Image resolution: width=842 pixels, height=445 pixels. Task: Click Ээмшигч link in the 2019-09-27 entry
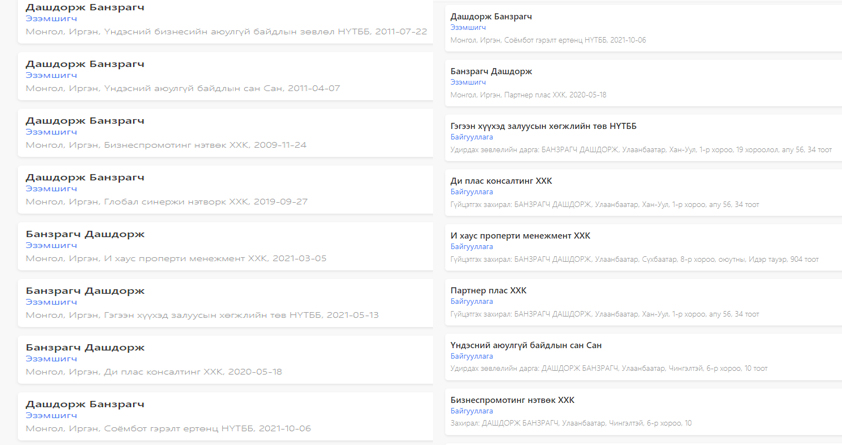51,189
